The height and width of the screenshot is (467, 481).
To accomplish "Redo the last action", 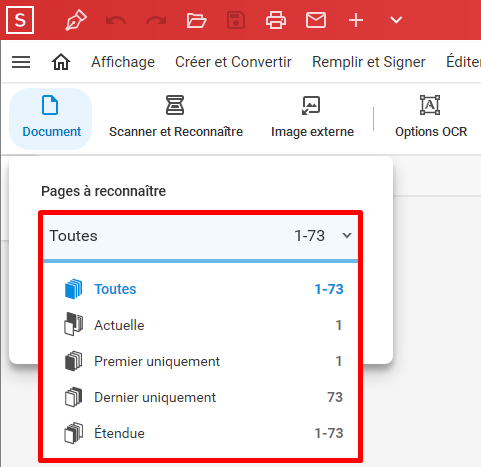I will pos(156,20).
